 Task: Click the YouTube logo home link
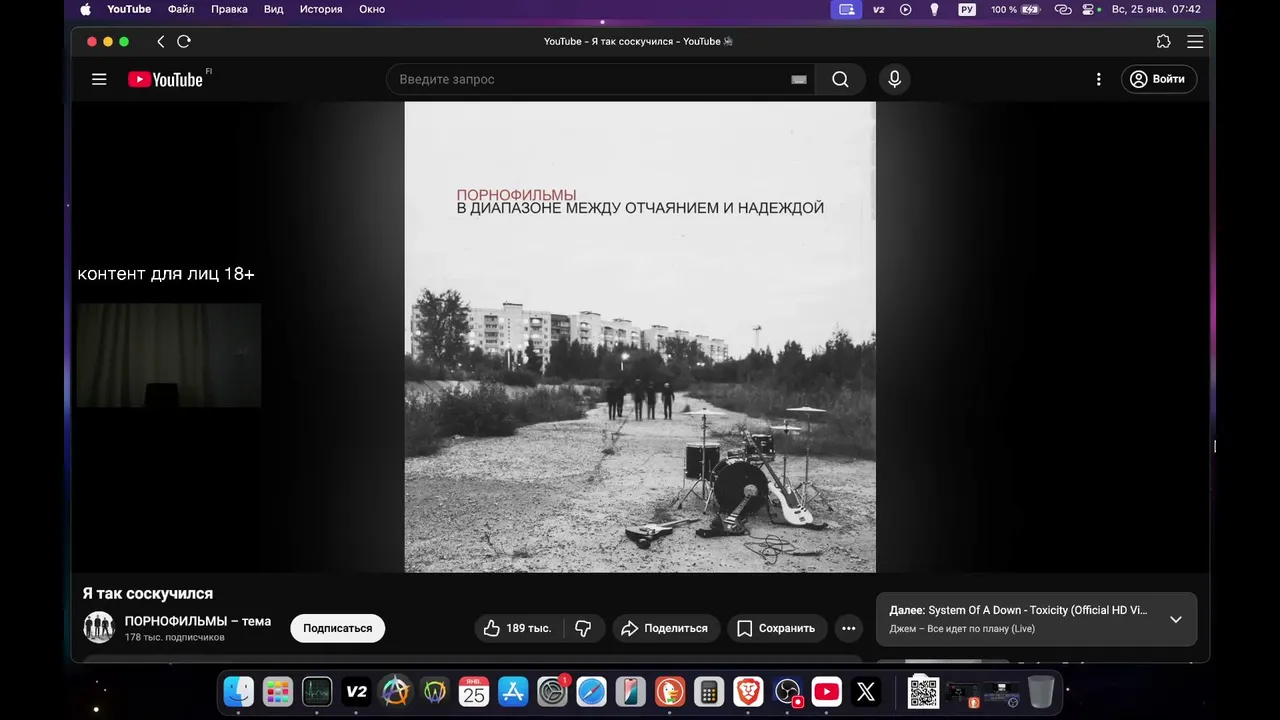(x=166, y=79)
